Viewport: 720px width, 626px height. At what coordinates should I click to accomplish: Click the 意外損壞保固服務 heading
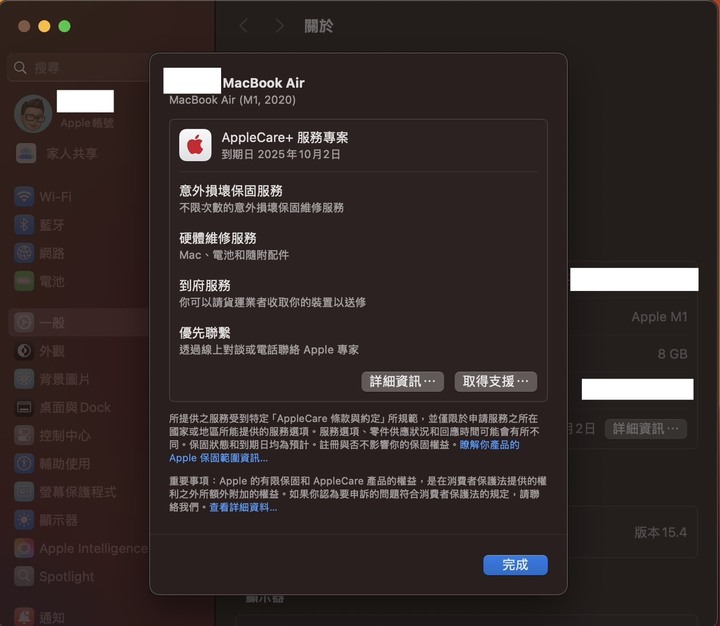pos(231,191)
